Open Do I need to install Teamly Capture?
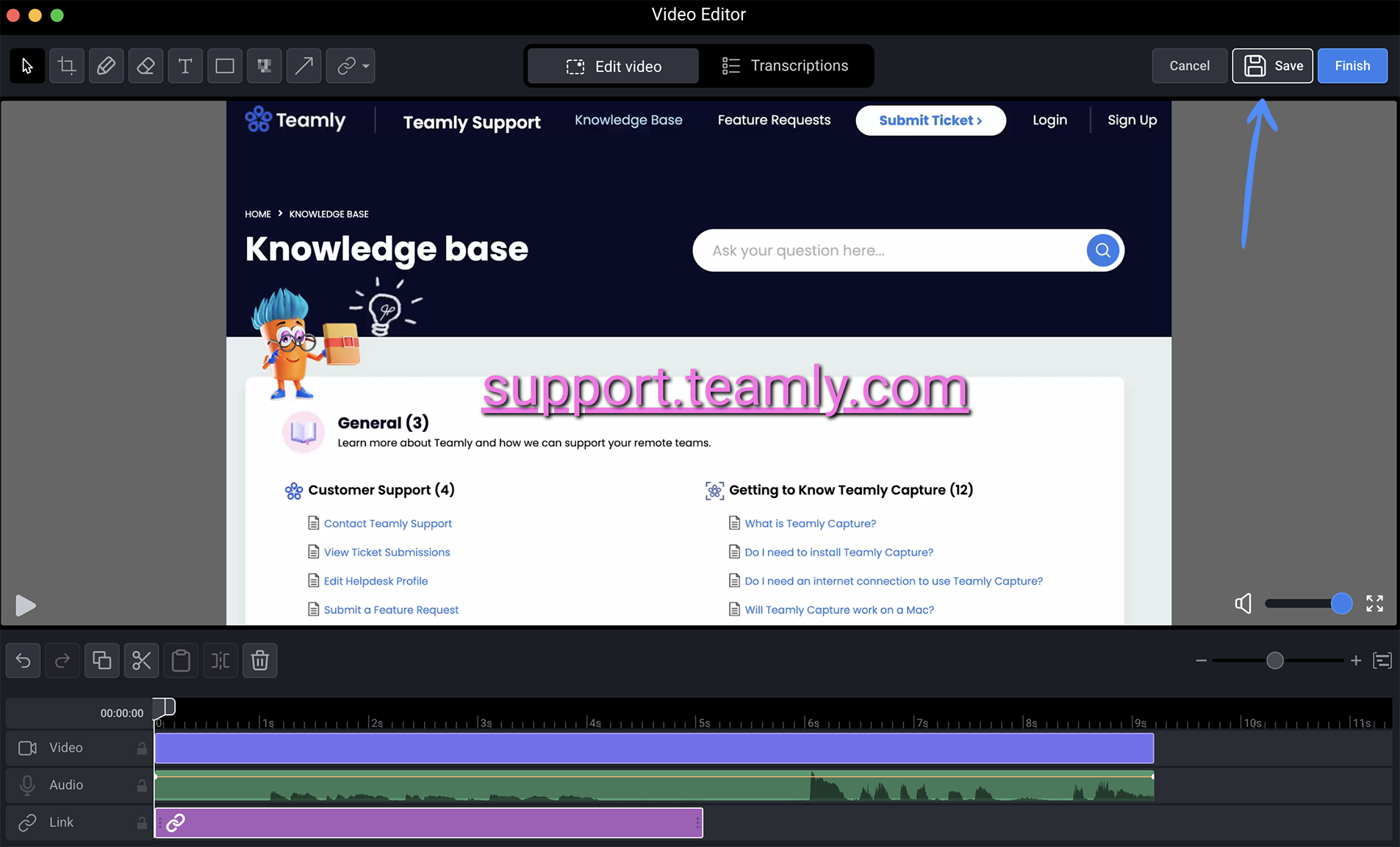The width and height of the screenshot is (1400, 847). 839,552
